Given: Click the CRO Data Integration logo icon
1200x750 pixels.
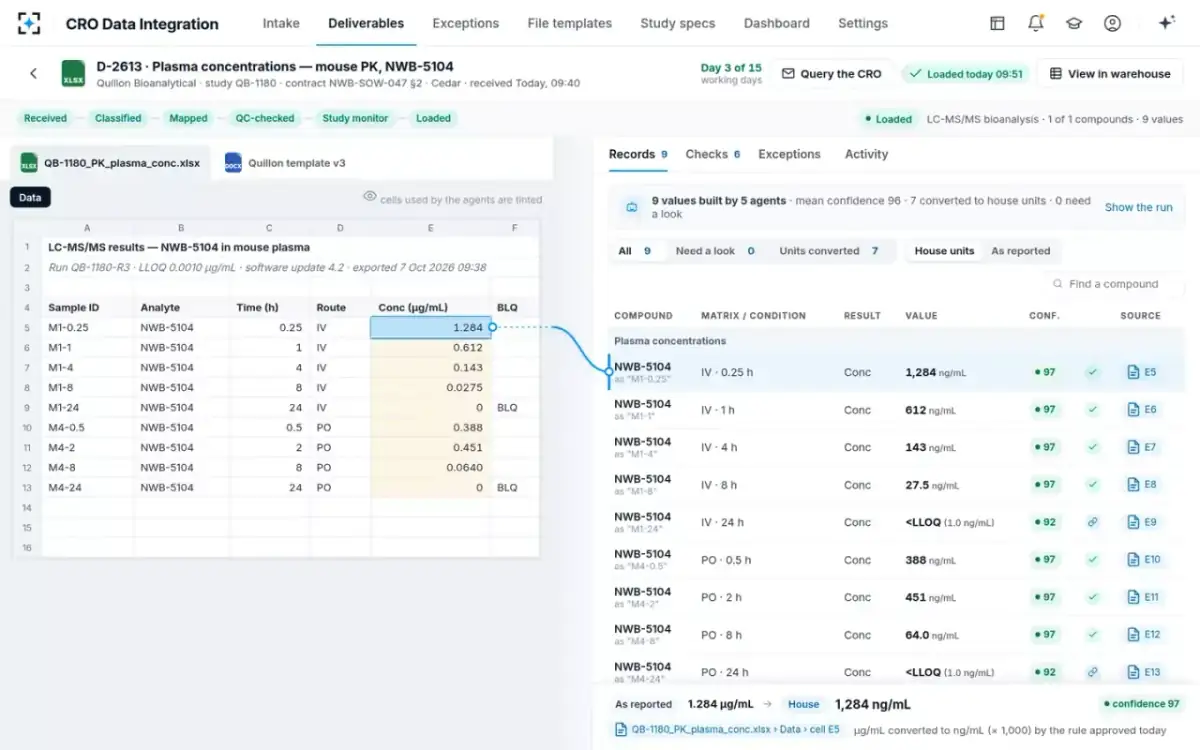Looking at the screenshot, I should pos(30,23).
